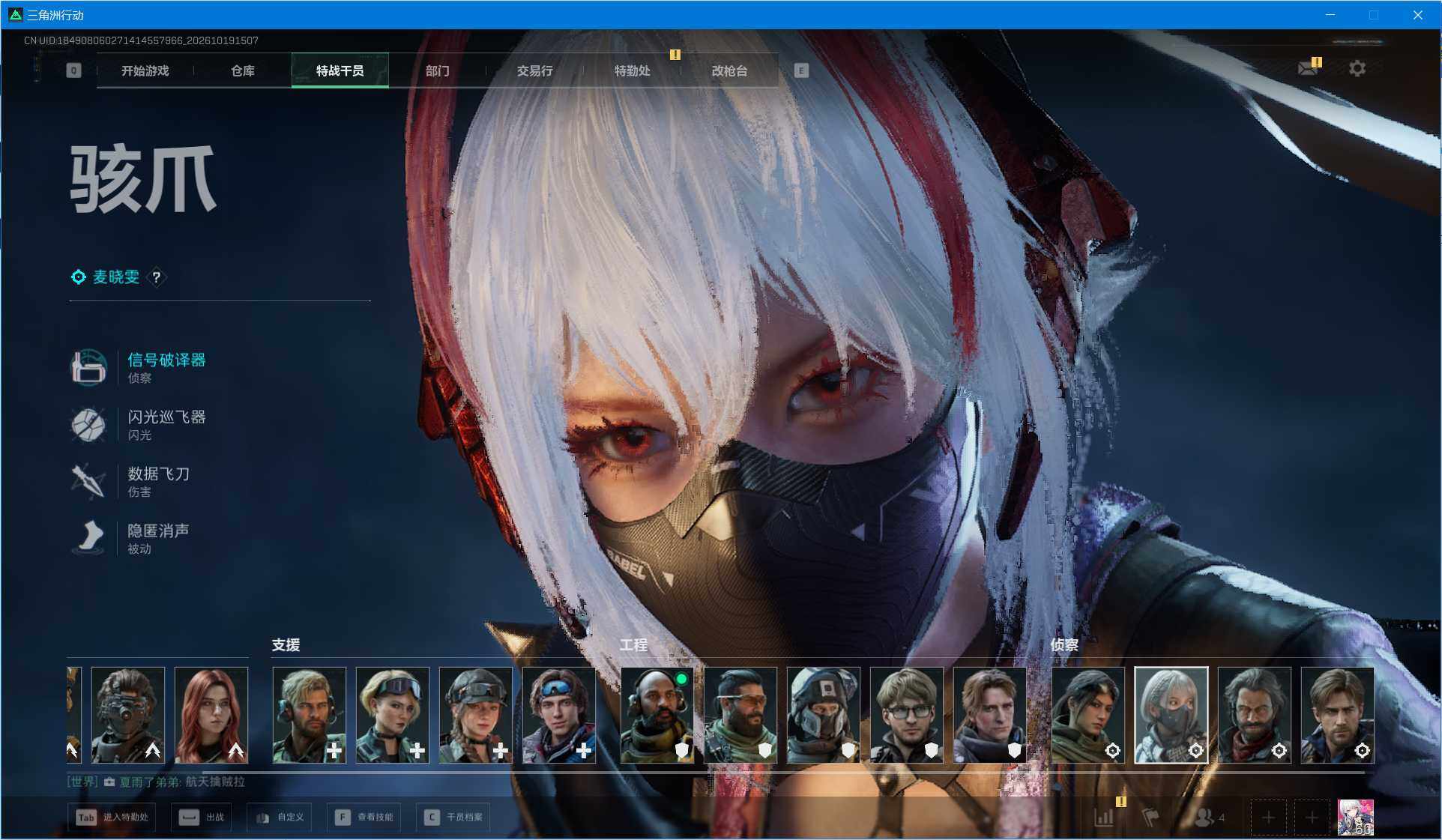Switch to the 仓库 tab
The image size is (1442, 840).
pos(242,70)
